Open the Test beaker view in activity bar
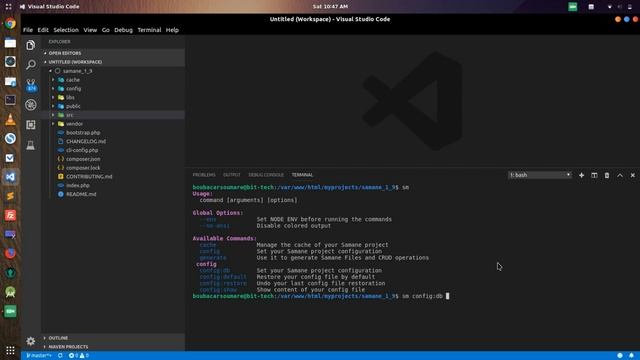Viewport: 640px width, 360px height. click(31, 145)
